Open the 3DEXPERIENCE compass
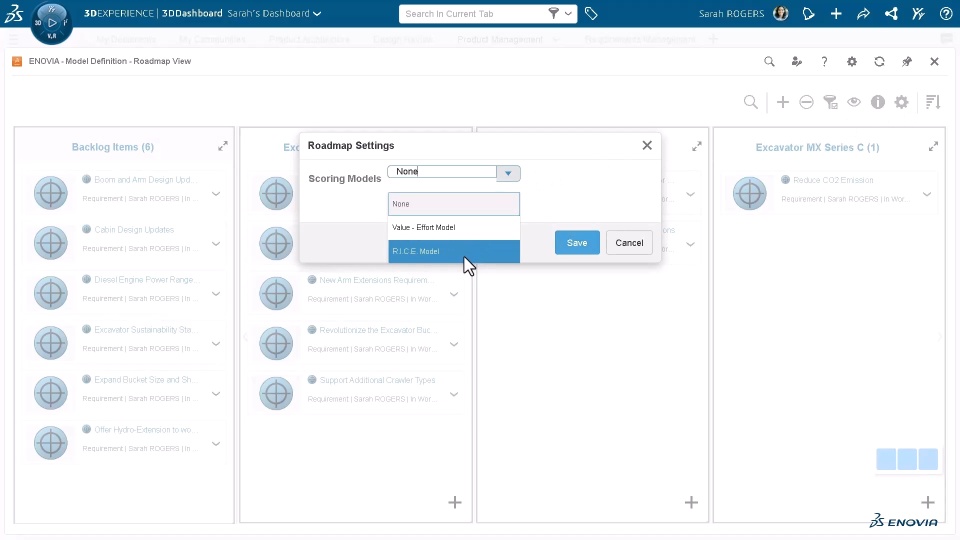This screenshot has height=540, width=960. (x=51, y=23)
